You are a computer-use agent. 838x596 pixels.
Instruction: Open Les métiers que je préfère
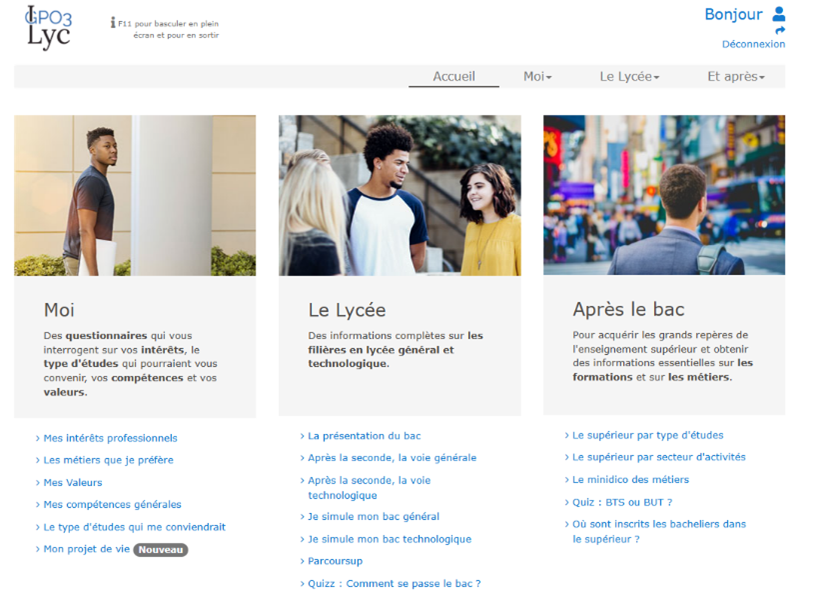point(108,460)
